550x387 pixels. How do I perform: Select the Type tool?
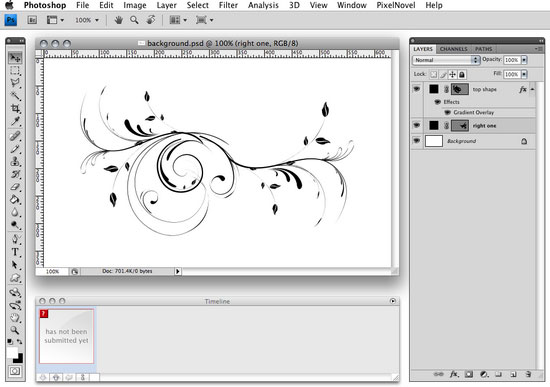click(x=15, y=252)
